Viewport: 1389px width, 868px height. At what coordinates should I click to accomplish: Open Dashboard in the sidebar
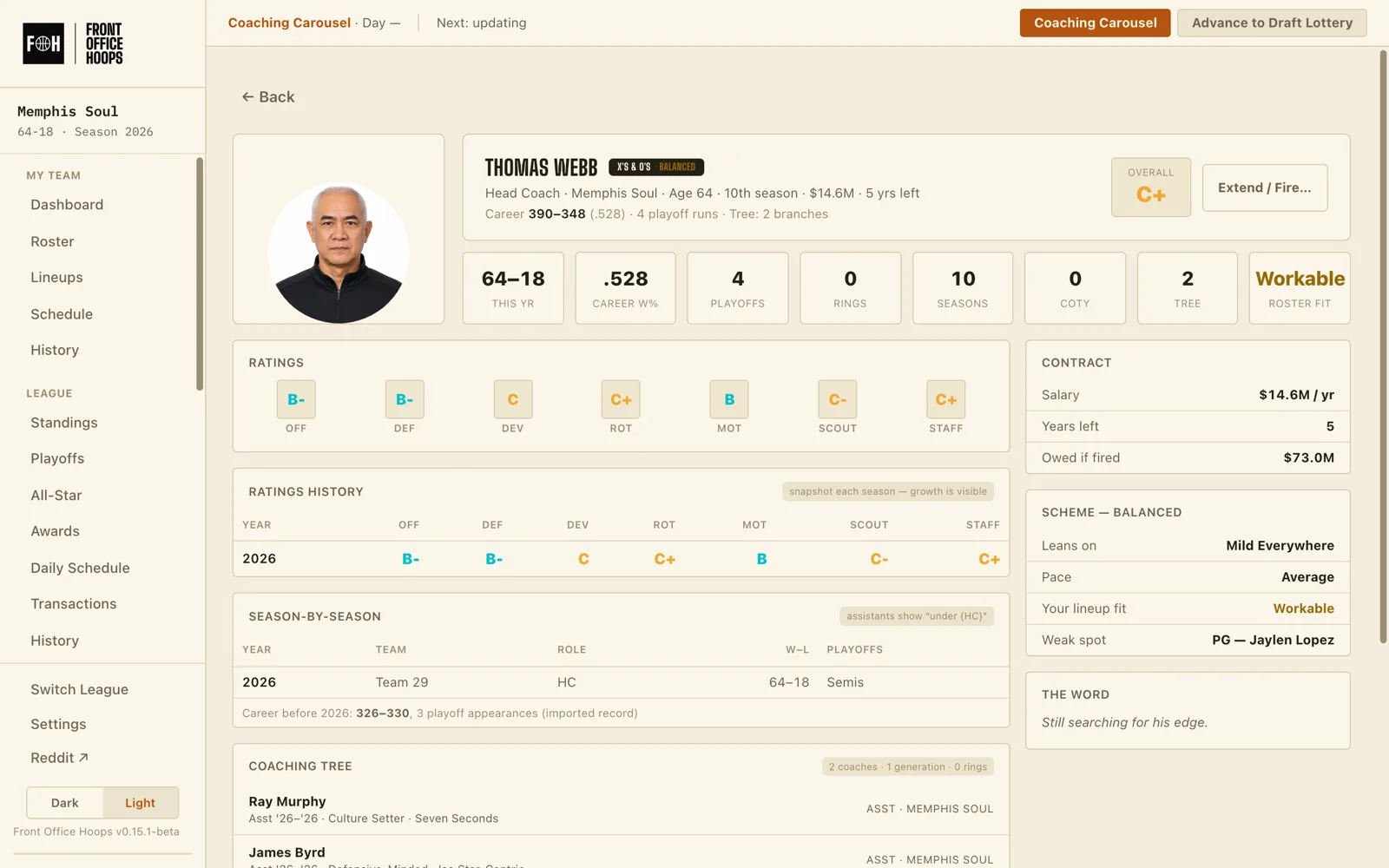67,205
